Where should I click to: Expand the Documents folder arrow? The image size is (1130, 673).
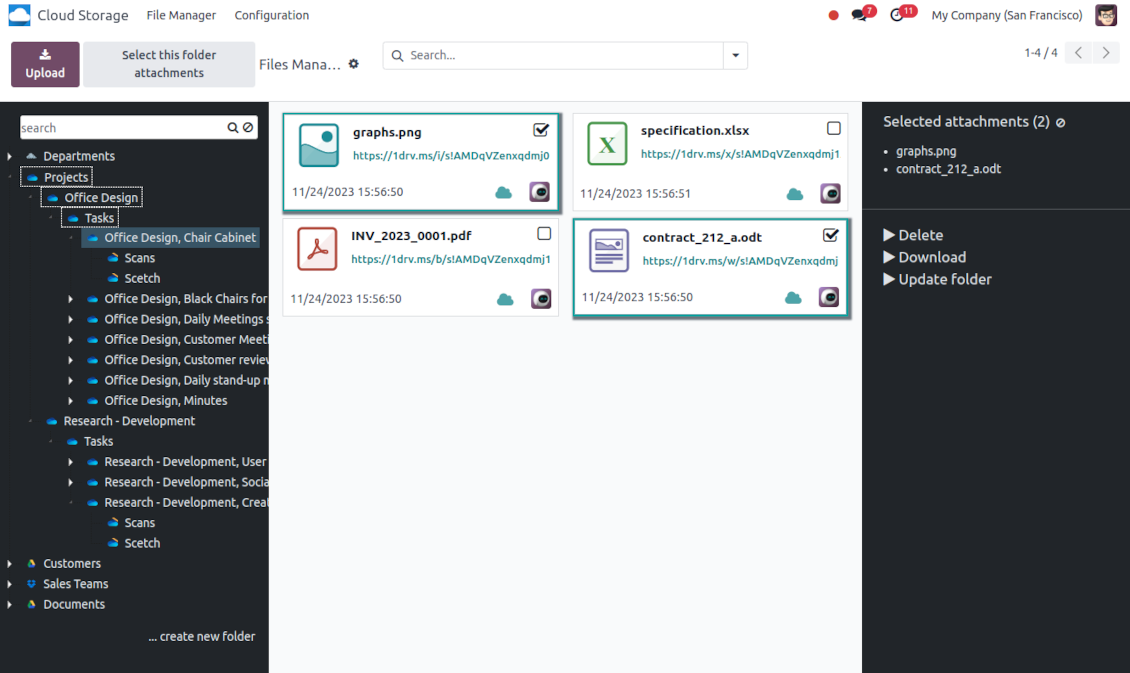9,605
